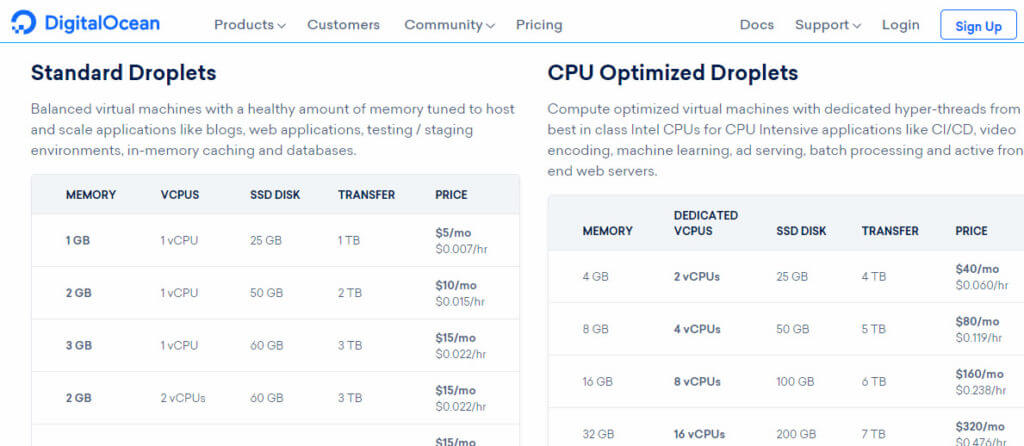Click the Sign Up button
This screenshot has height=446, width=1024.
(x=978, y=25)
